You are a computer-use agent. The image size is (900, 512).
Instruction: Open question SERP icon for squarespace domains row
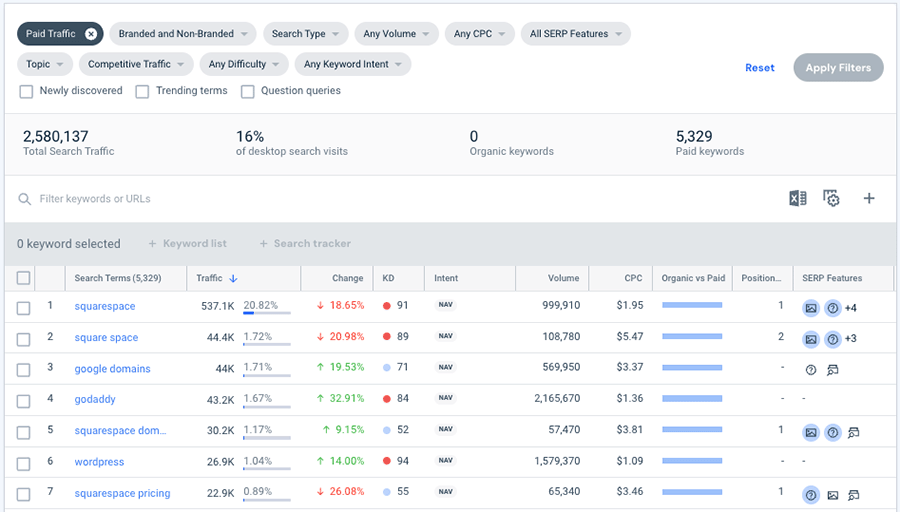[x=832, y=432]
